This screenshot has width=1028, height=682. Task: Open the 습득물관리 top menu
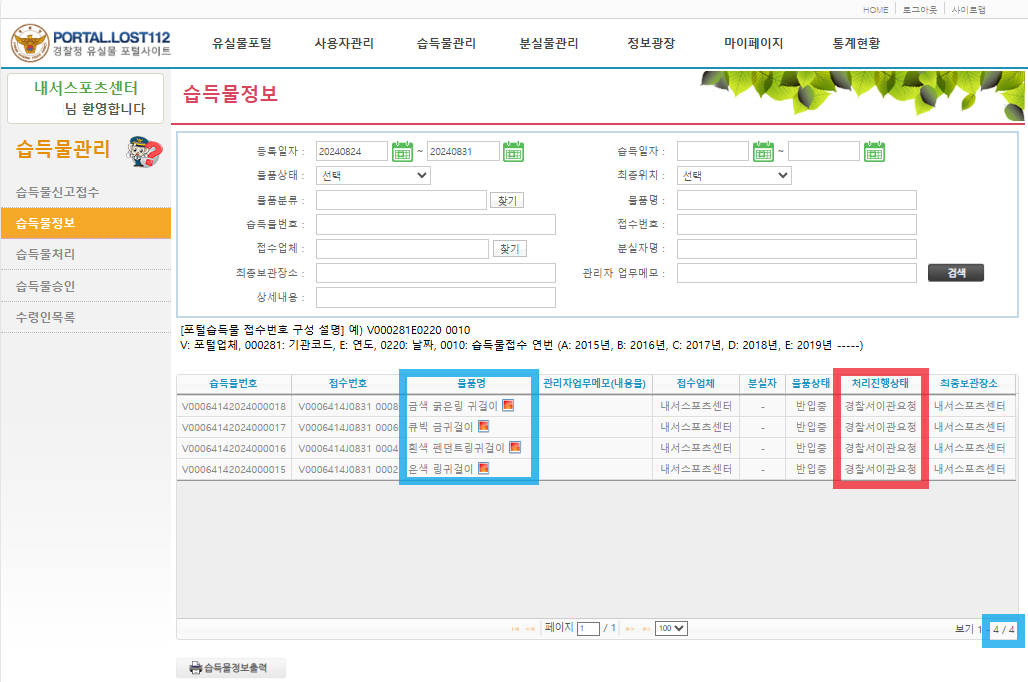(x=446, y=44)
